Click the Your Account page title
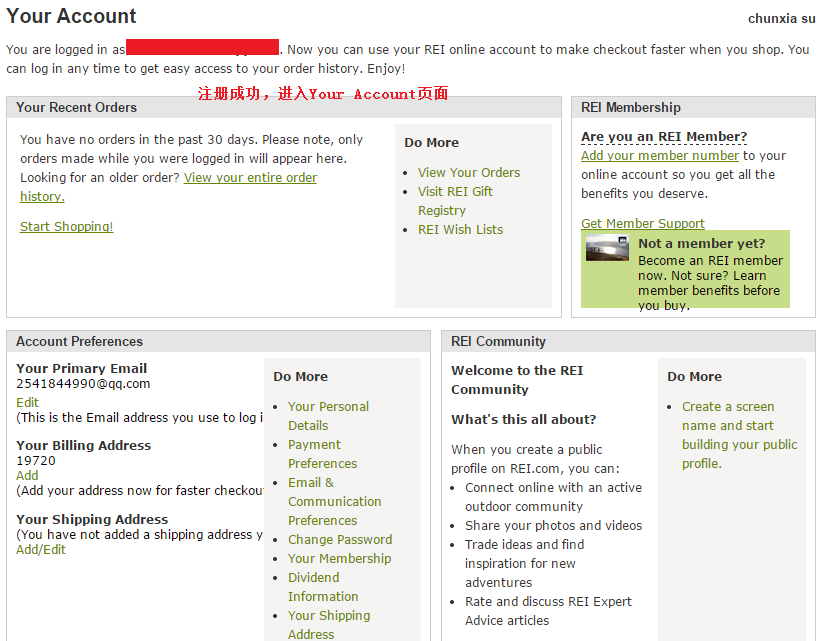 pyautogui.click(x=71, y=16)
